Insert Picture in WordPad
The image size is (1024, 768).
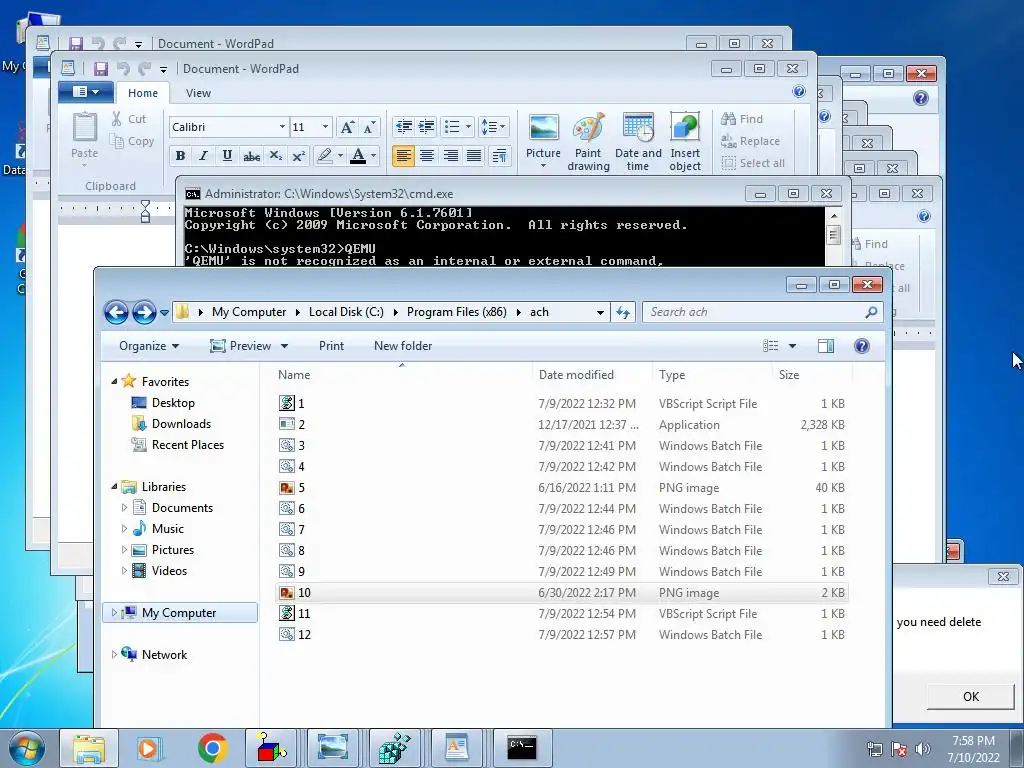(543, 142)
